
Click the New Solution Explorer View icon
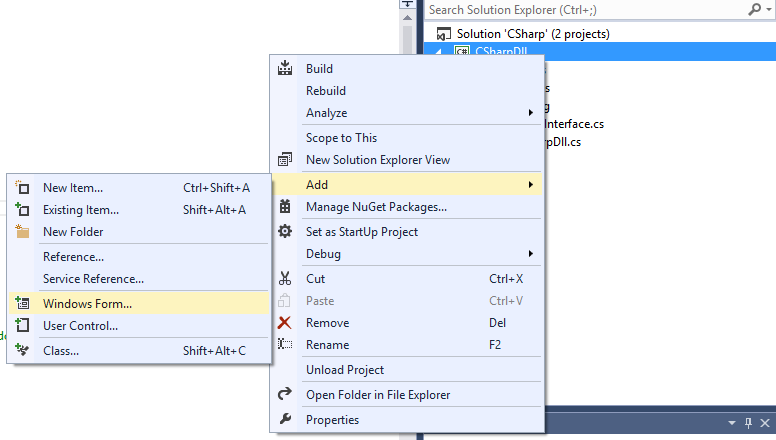click(285, 160)
